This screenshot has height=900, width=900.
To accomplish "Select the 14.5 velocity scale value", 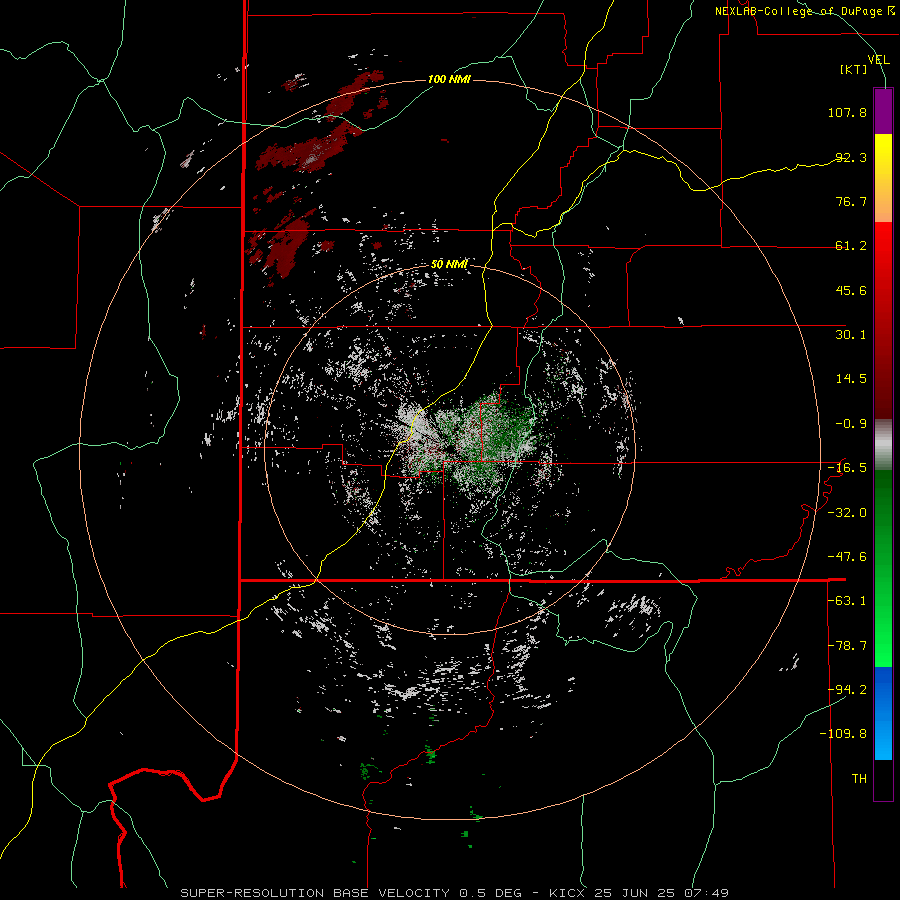I will click(851, 379).
